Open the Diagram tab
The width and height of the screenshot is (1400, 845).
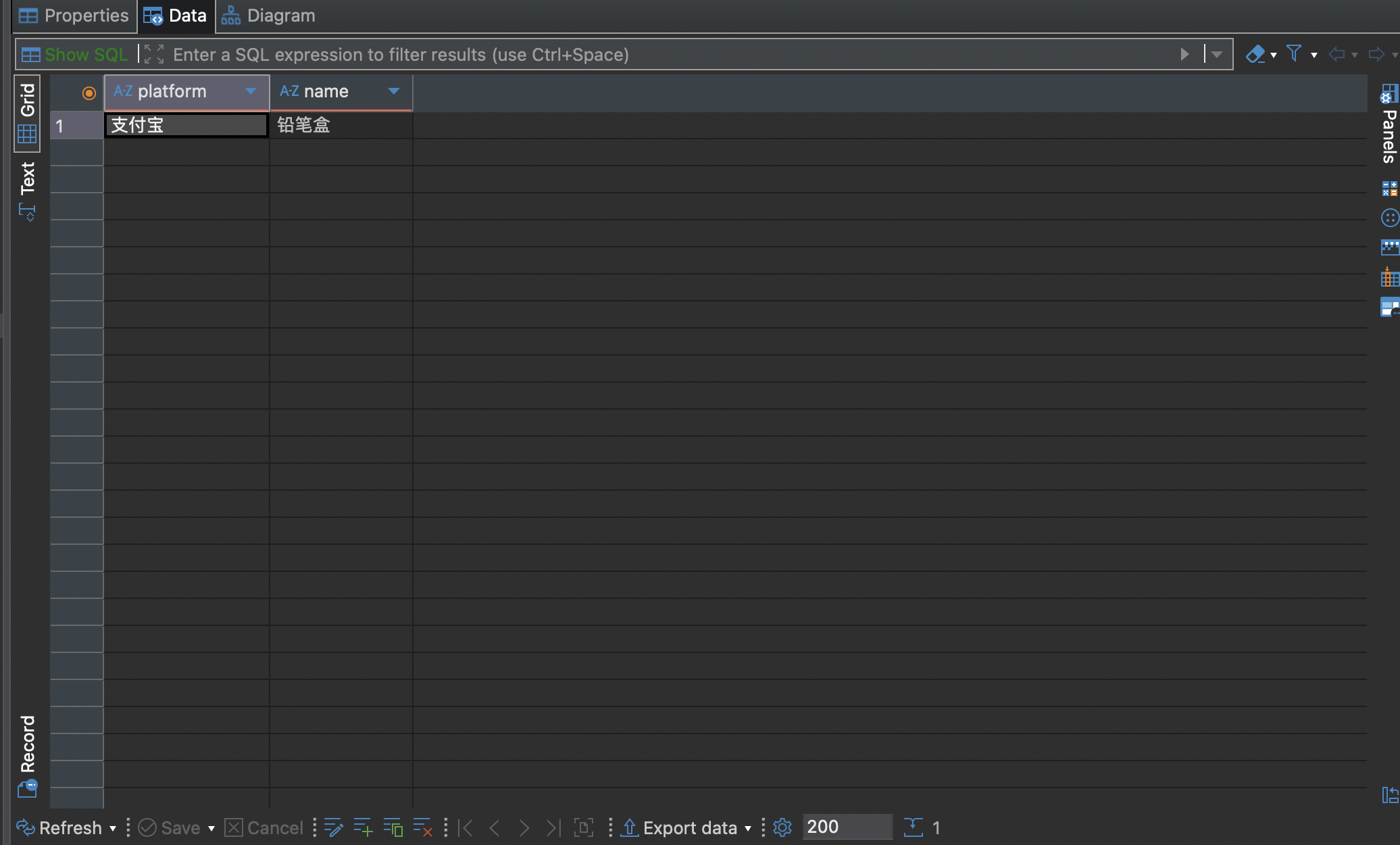click(269, 16)
